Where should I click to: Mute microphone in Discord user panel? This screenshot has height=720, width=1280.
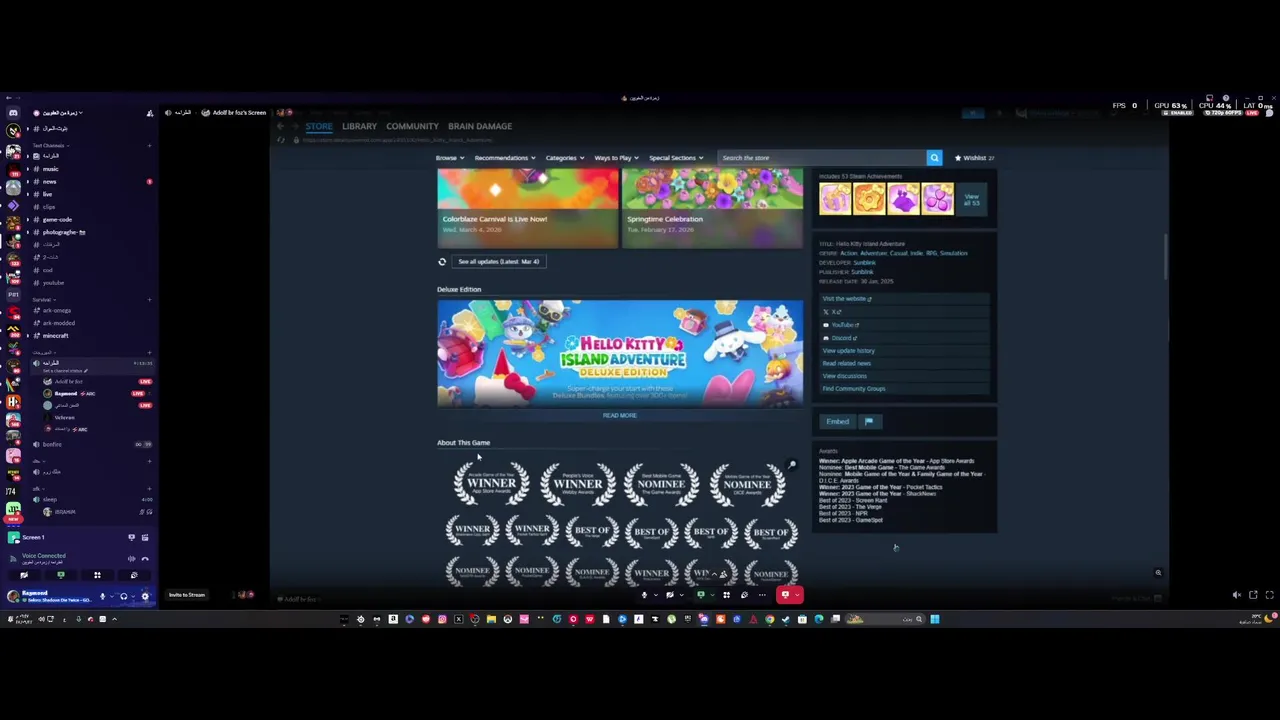(x=102, y=596)
